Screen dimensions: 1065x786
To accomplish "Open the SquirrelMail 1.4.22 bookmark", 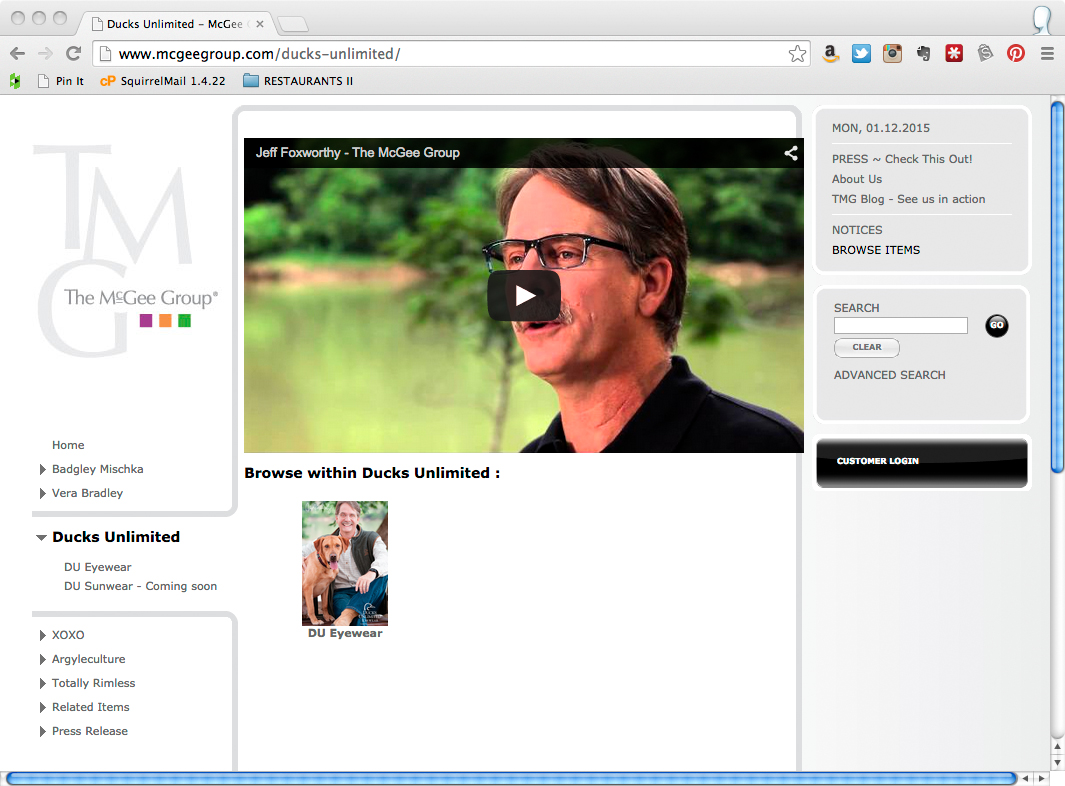I will (163, 81).
